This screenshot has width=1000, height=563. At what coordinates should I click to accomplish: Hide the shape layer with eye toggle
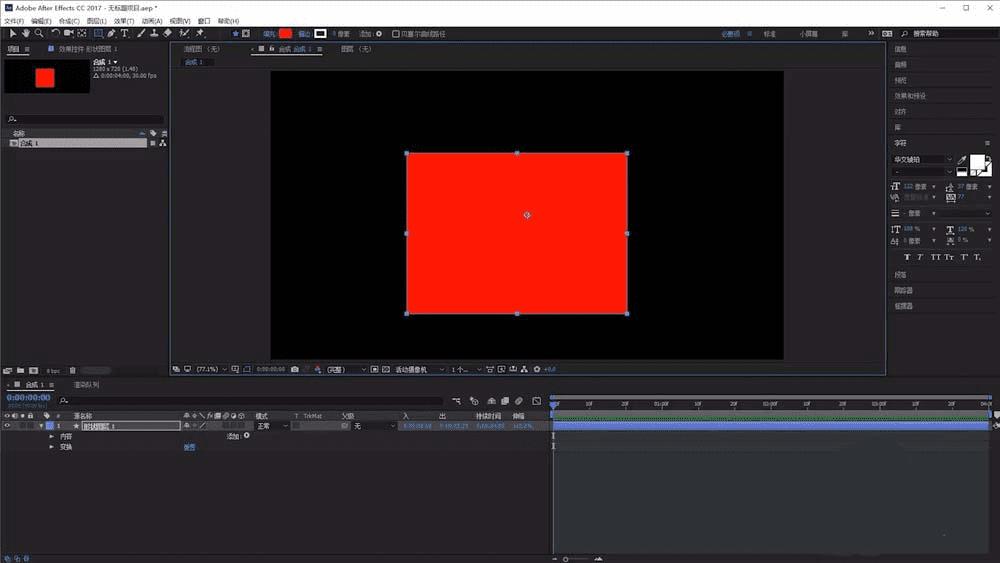(7, 426)
